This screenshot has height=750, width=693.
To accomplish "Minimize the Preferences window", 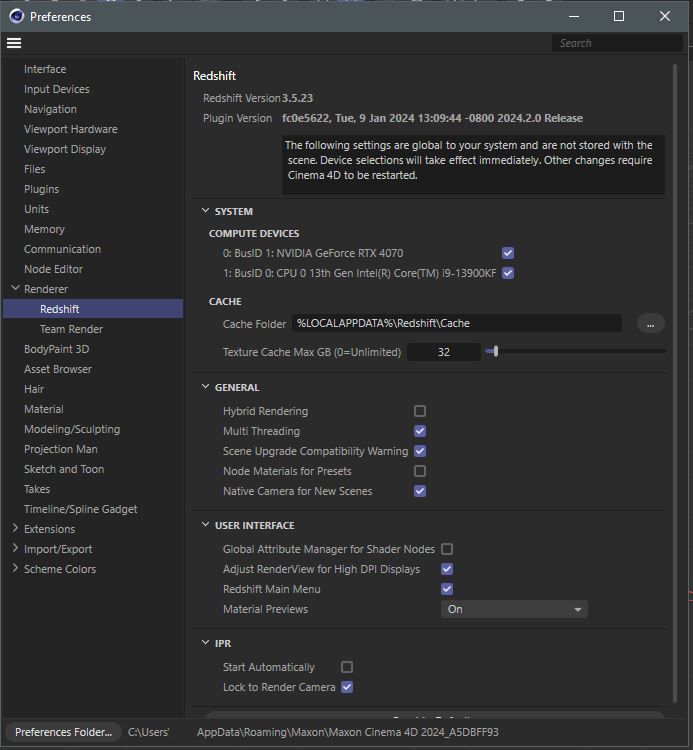I will click(x=574, y=16).
